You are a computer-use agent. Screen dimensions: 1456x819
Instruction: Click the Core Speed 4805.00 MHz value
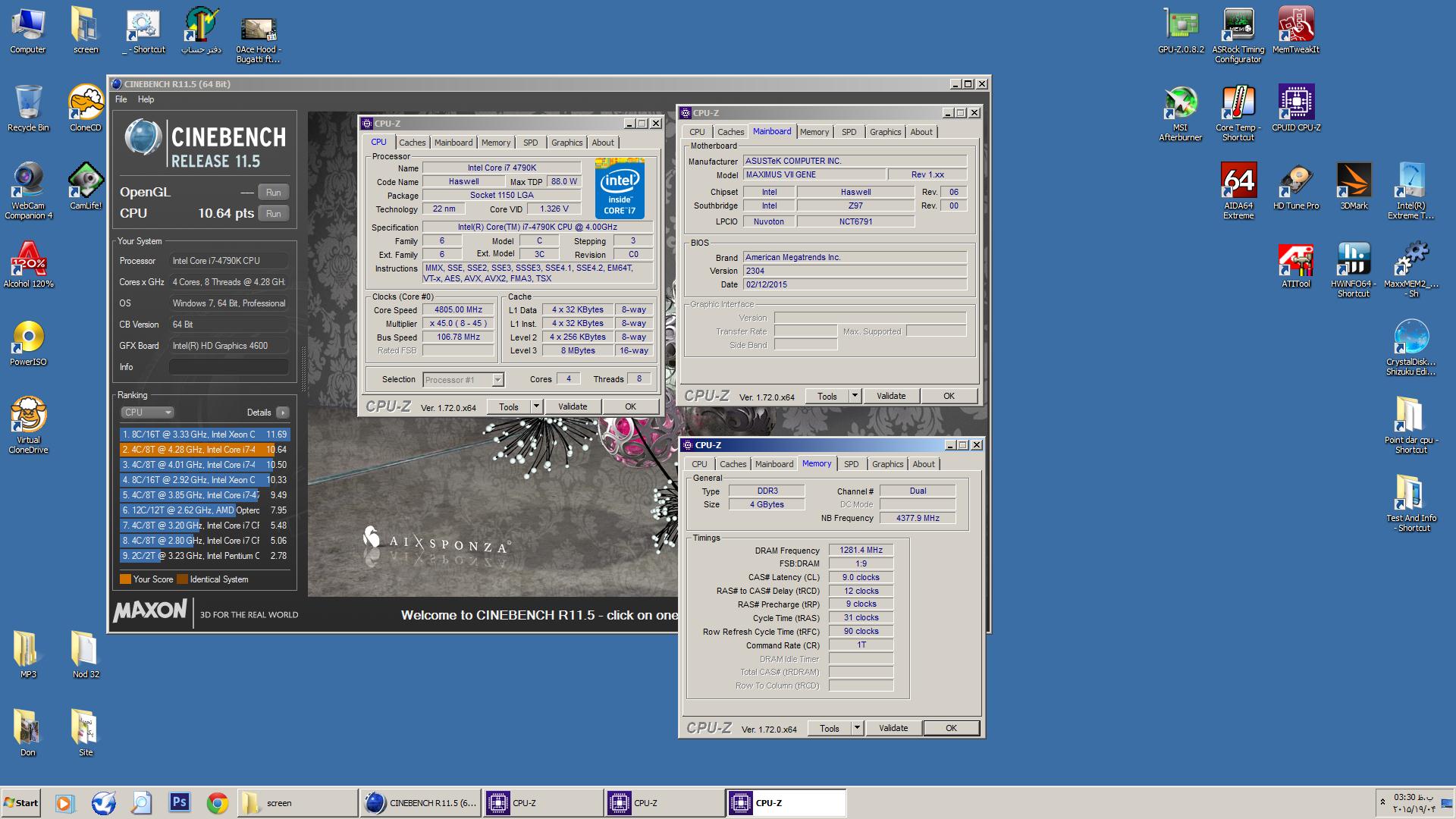click(458, 310)
